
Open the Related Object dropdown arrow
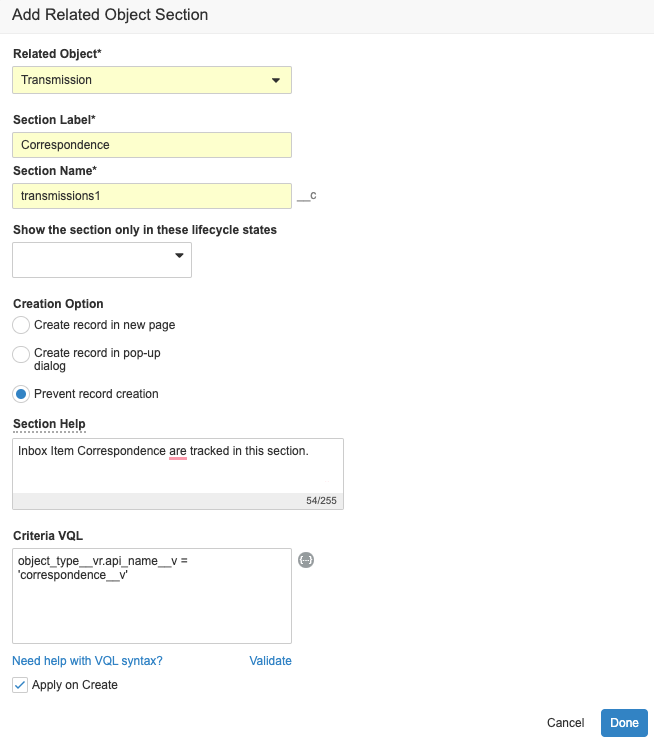tap(276, 80)
